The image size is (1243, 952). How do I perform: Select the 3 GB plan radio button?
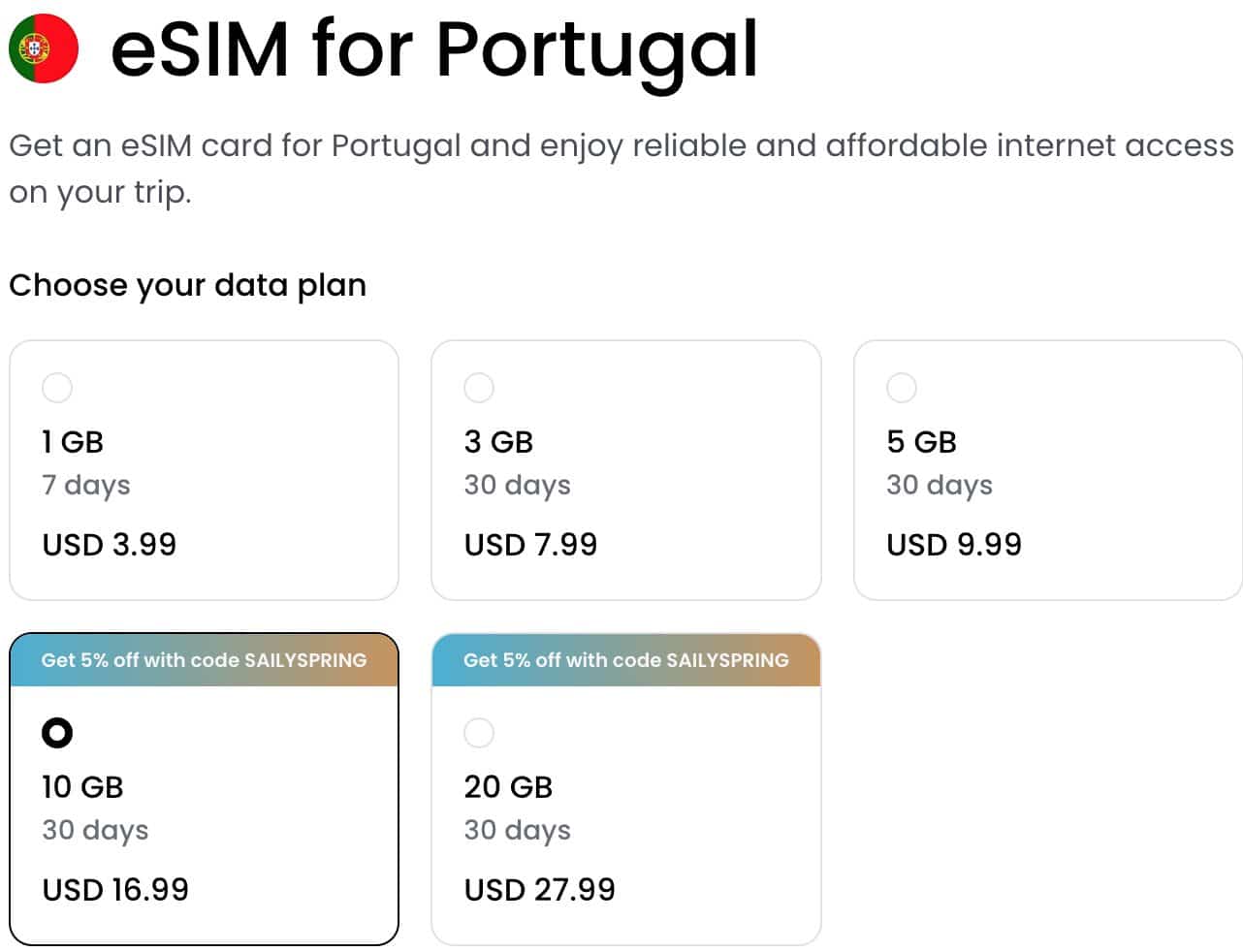point(479,388)
